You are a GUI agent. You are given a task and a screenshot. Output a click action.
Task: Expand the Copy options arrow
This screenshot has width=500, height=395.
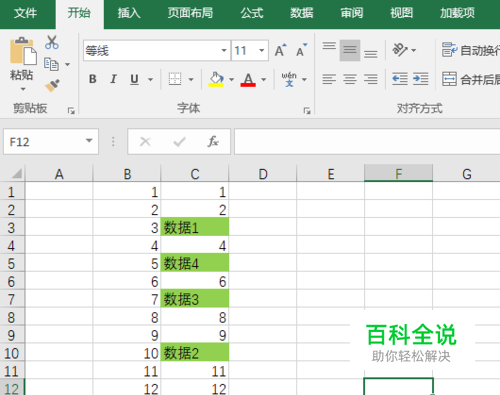(67, 64)
